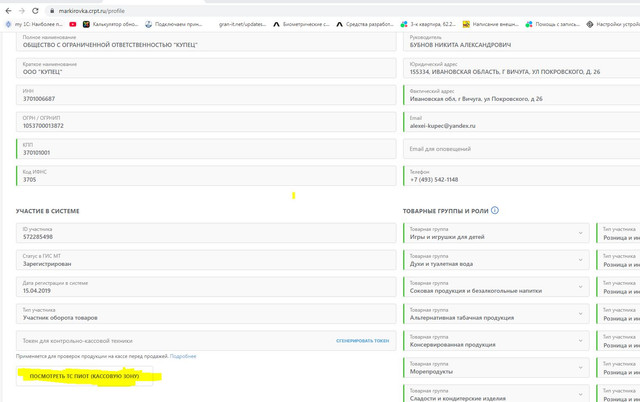
Task: Click the Фактический адрес field
Action: 522,95
